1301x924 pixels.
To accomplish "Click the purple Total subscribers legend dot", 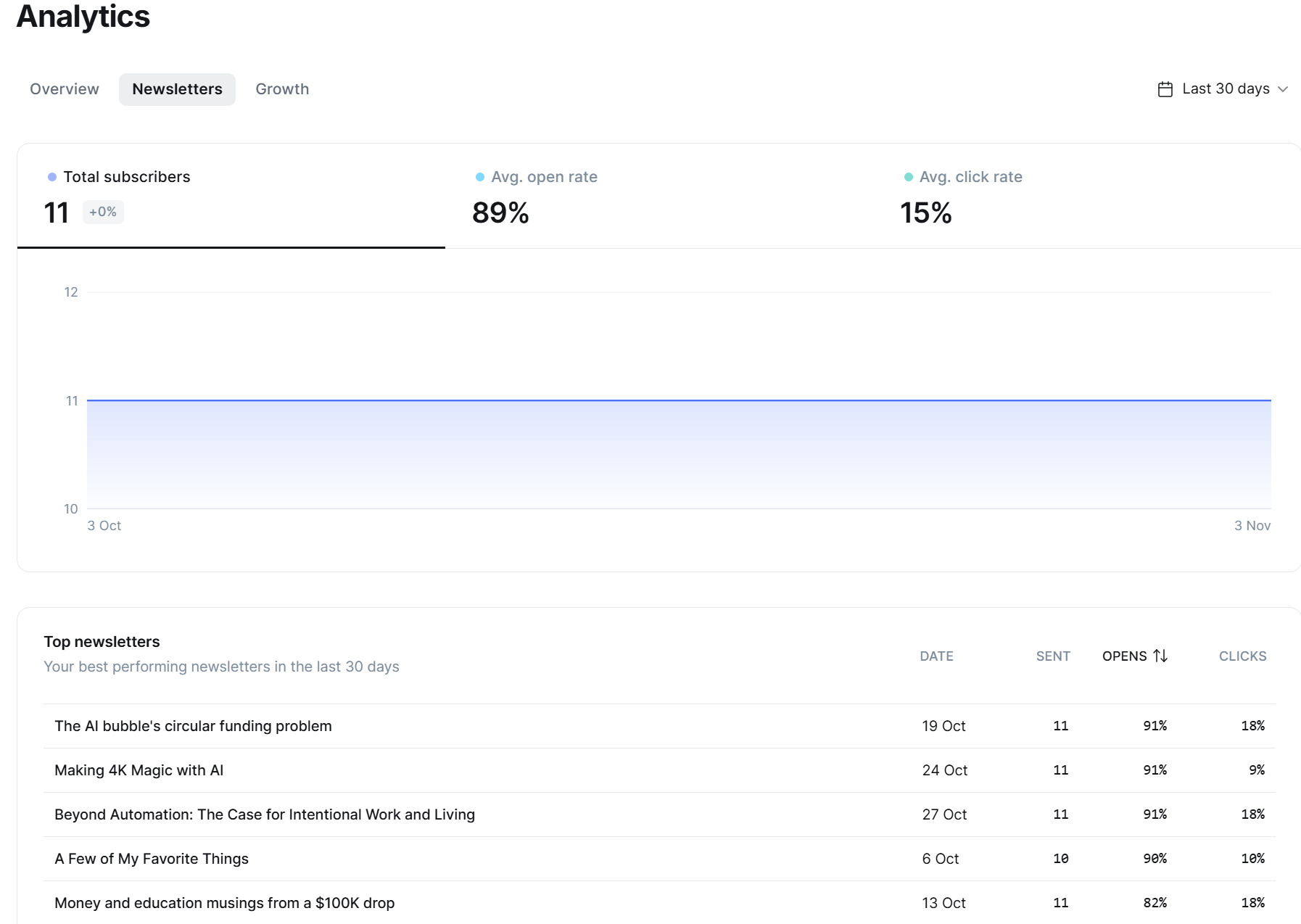I will (x=52, y=177).
